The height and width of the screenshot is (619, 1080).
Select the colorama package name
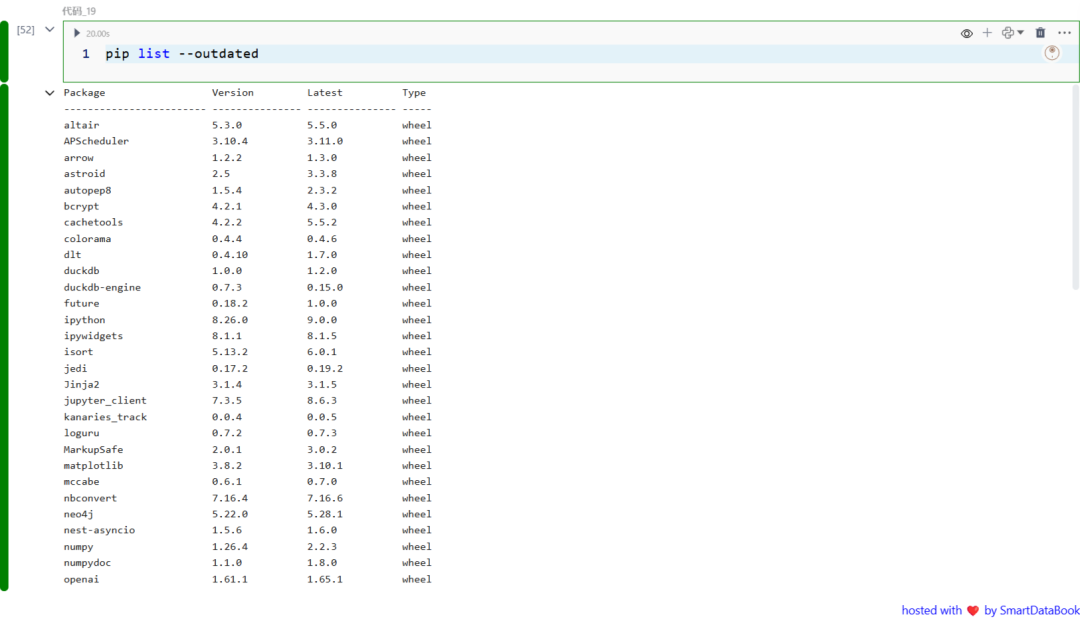(87, 239)
